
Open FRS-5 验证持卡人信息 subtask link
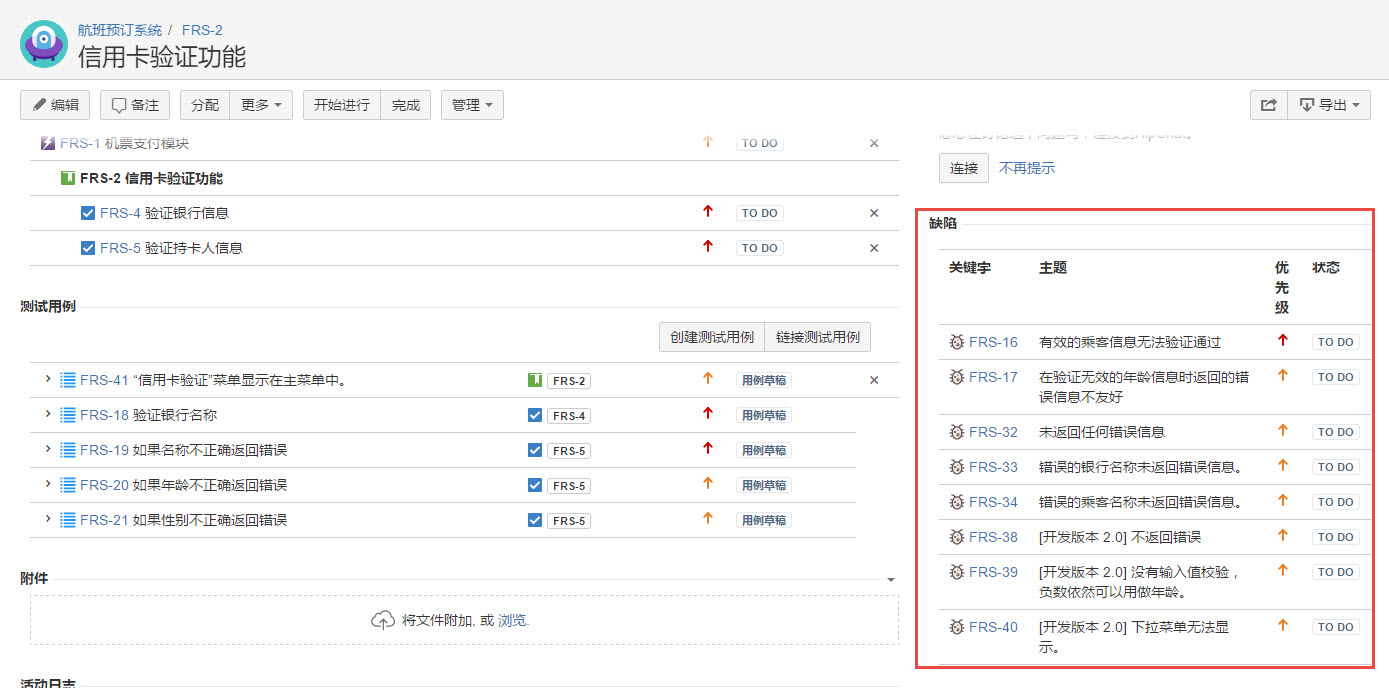coord(171,248)
